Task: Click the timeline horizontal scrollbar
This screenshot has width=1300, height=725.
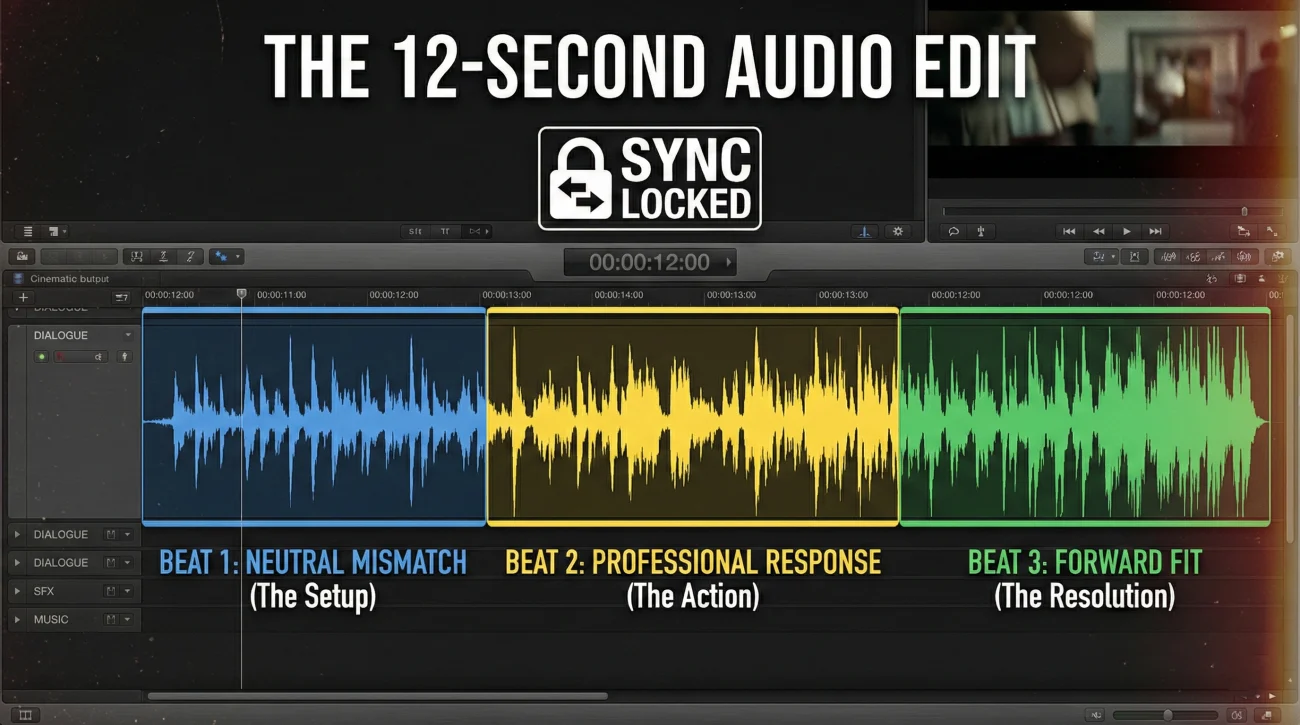Action: [377, 696]
